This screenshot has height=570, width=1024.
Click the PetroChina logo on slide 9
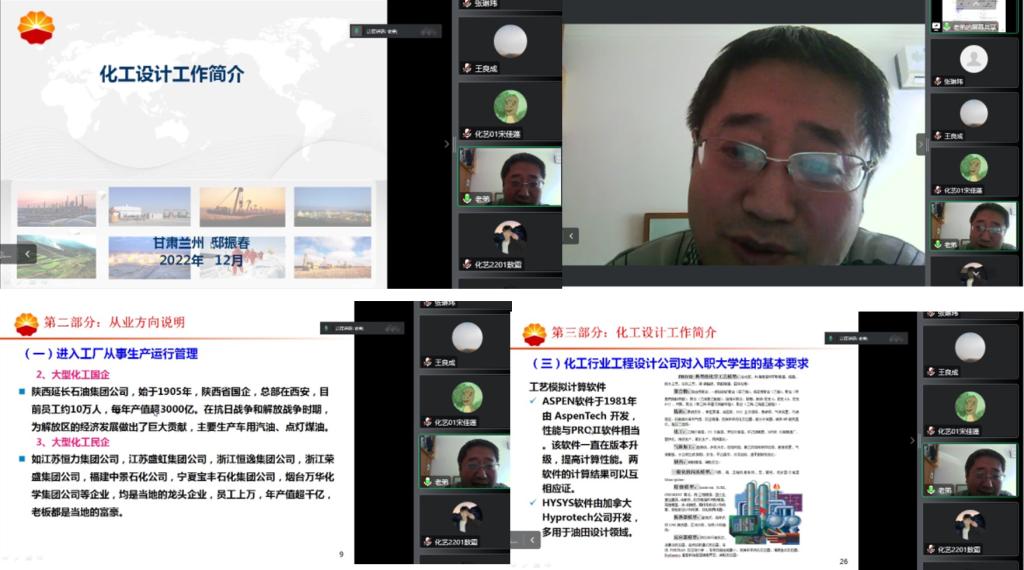click(26, 323)
